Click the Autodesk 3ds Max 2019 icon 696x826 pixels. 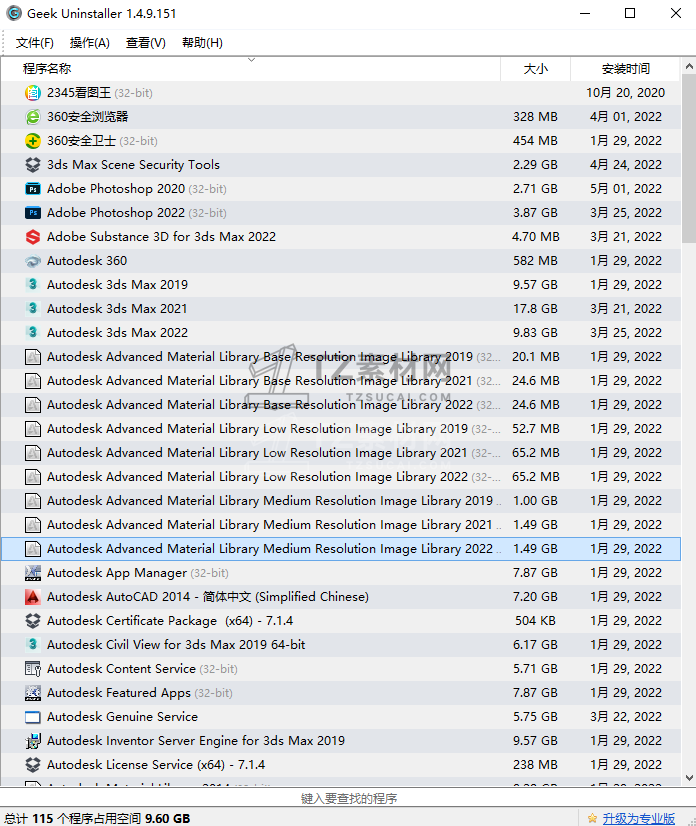pos(33,285)
